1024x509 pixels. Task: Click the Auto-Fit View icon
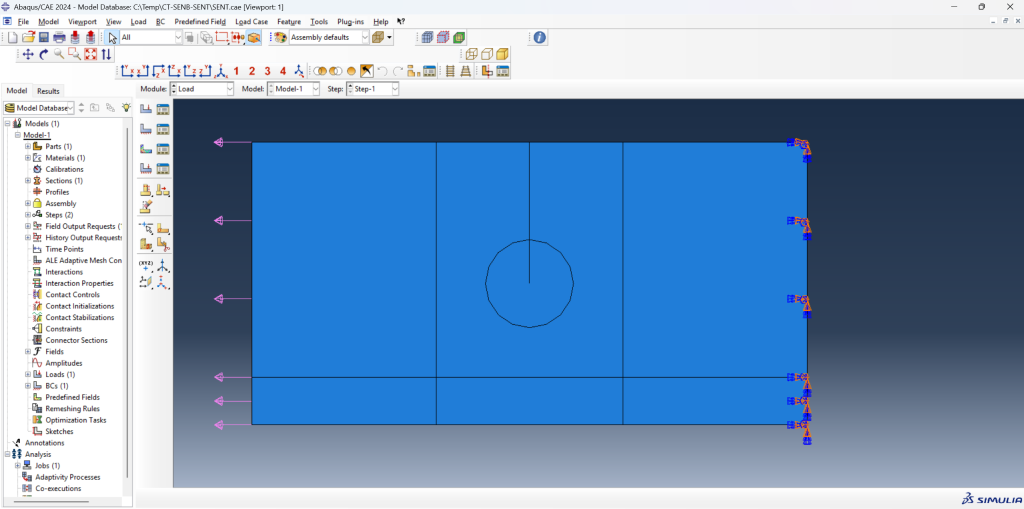90,54
